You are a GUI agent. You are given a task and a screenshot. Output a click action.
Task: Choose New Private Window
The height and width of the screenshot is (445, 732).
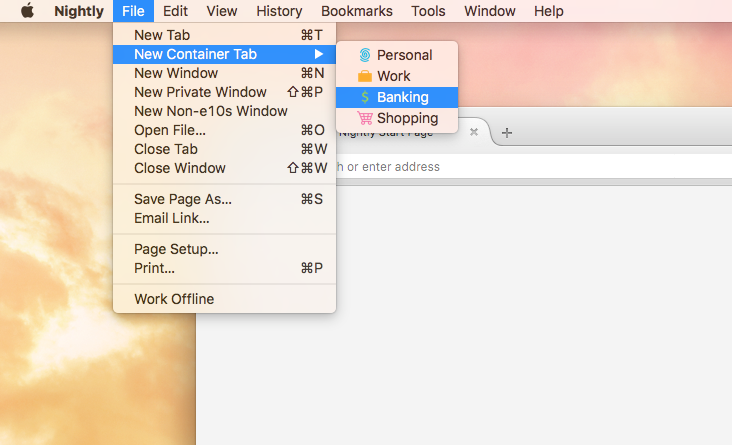coord(224,92)
